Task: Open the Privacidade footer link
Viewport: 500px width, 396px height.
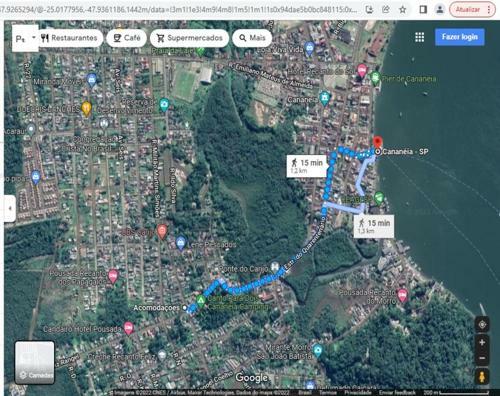Action: coord(357,393)
